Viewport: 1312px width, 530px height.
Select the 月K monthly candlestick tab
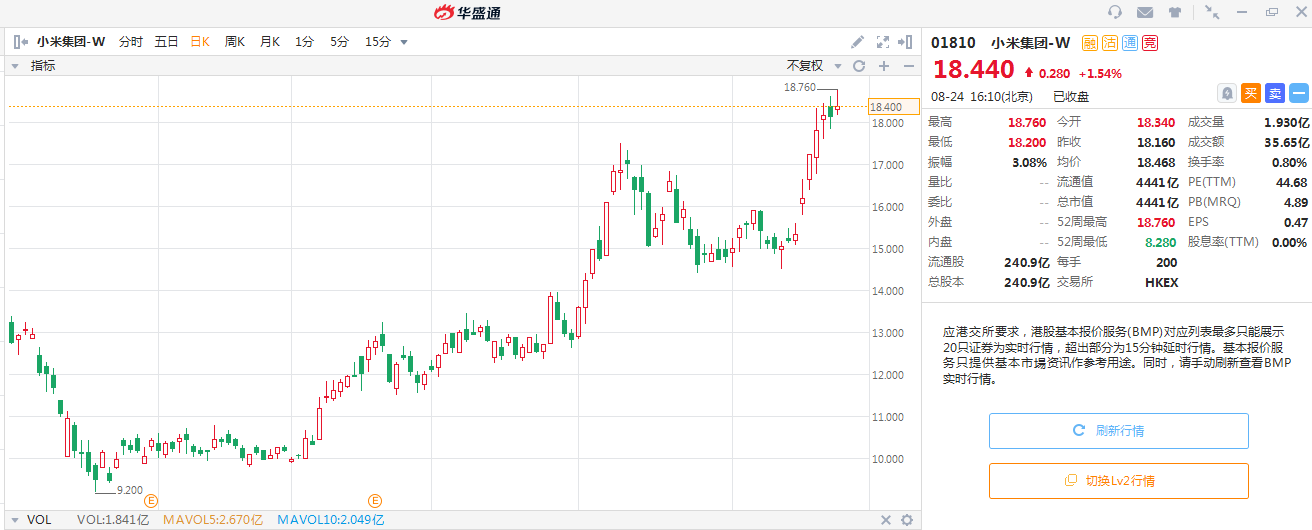pos(270,42)
